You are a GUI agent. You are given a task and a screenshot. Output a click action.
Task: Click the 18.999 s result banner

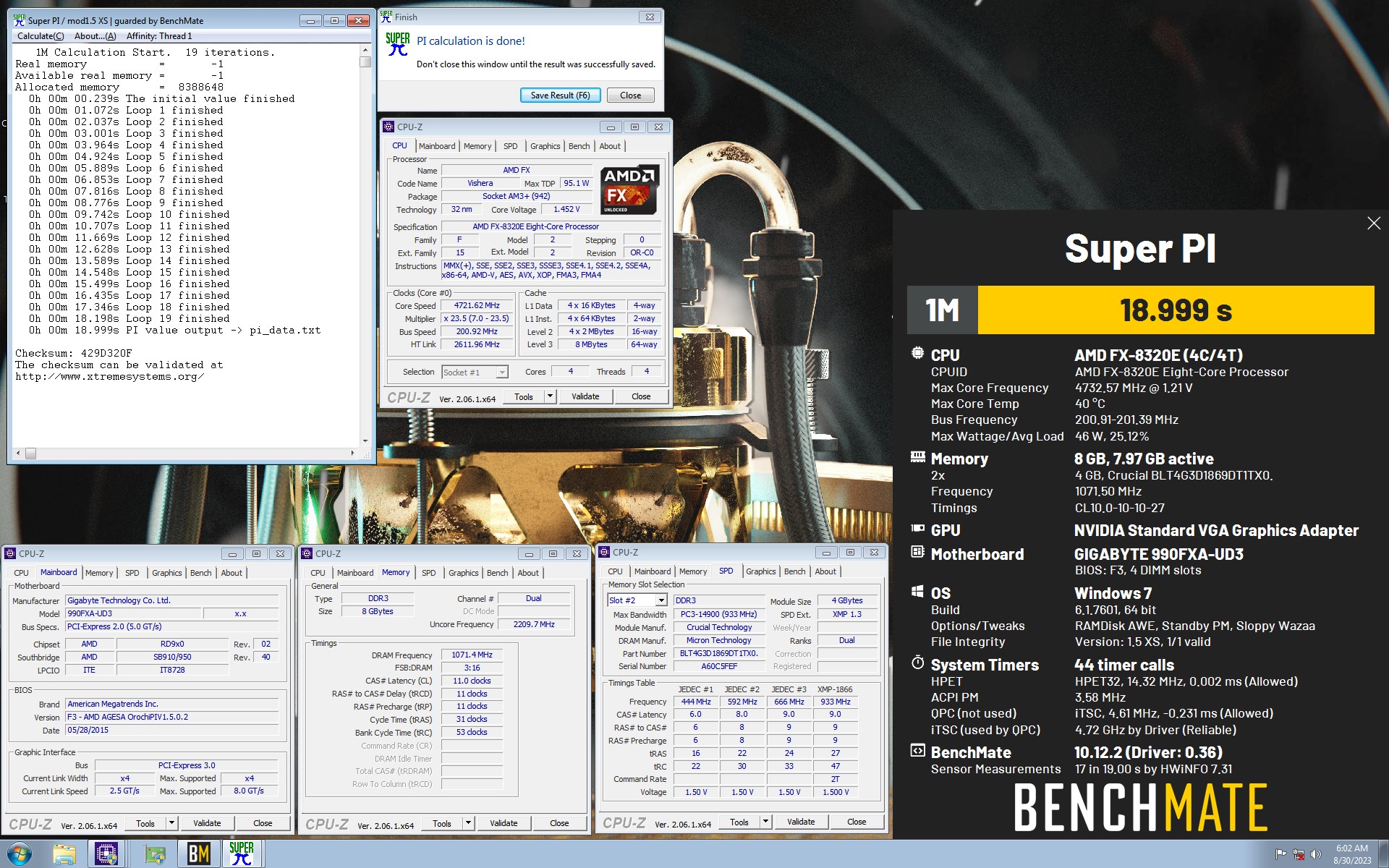pyautogui.click(x=1176, y=310)
